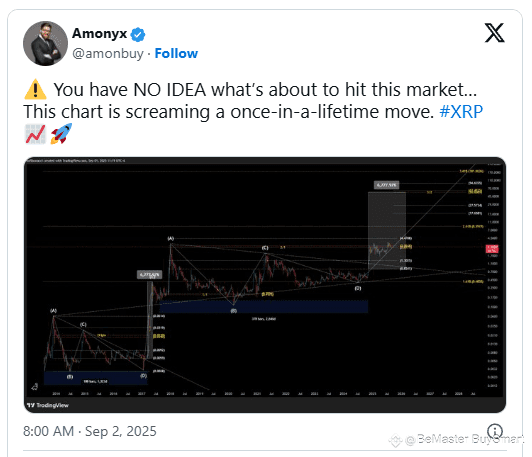Click the tweet info circle icon
This screenshot has height=457, width=532.
click(495, 431)
